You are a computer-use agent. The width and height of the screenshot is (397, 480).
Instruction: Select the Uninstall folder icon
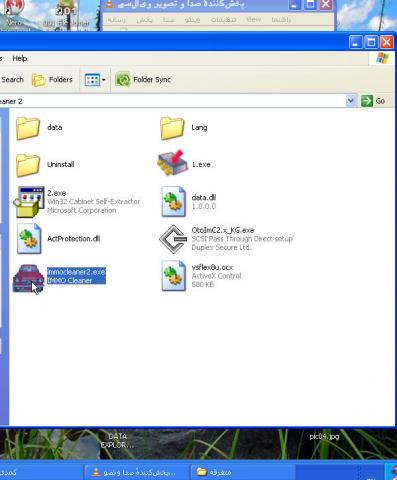pyautogui.click(x=28, y=165)
